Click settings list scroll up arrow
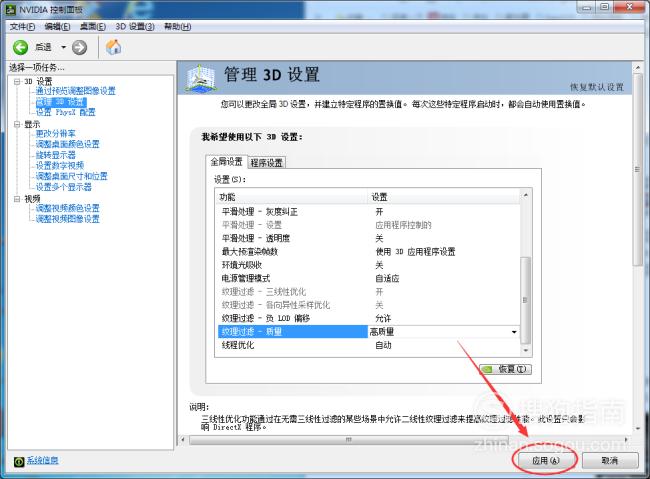This screenshot has width=650, height=479. click(x=526, y=195)
